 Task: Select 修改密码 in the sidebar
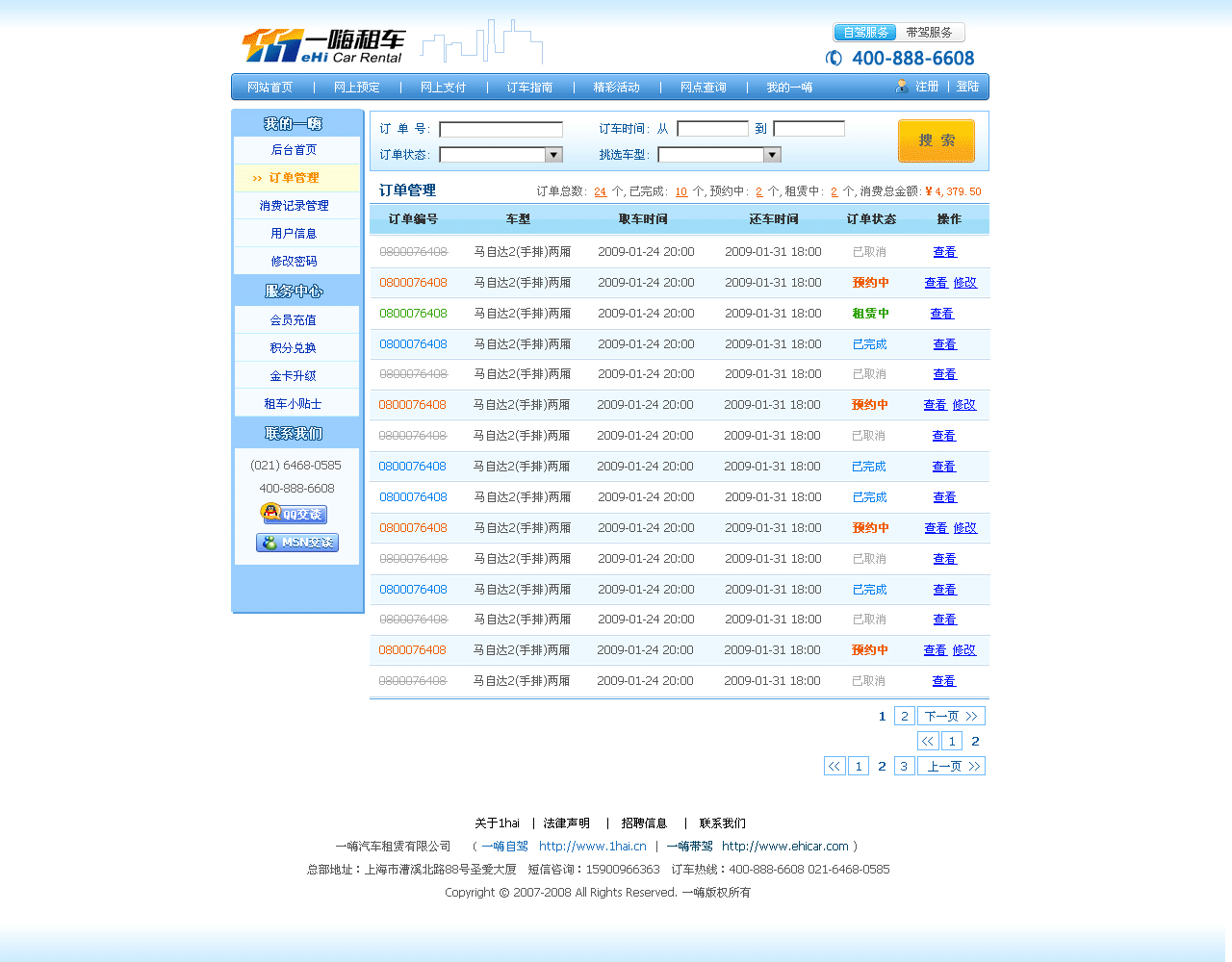(296, 262)
